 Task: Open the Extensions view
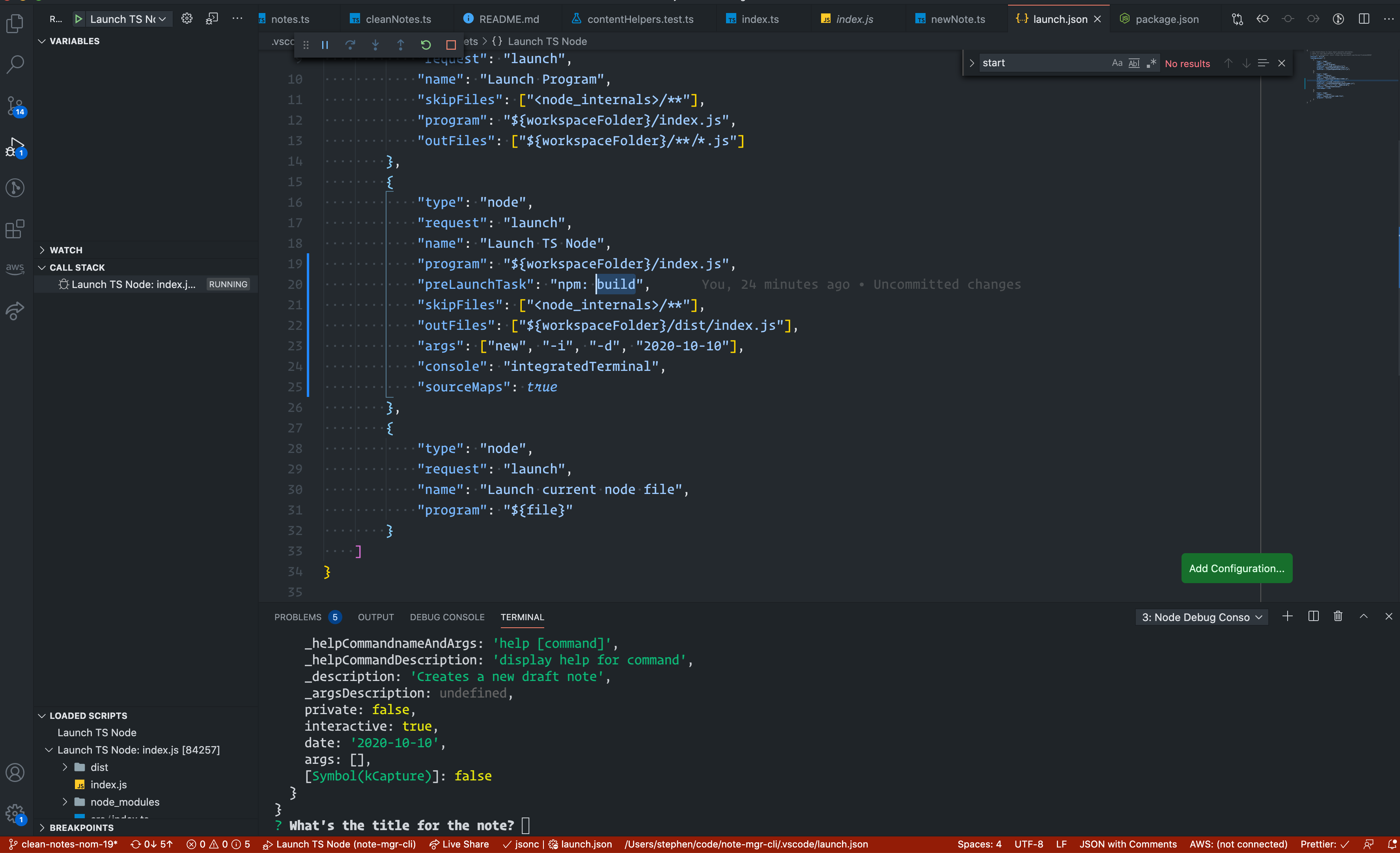(x=15, y=228)
